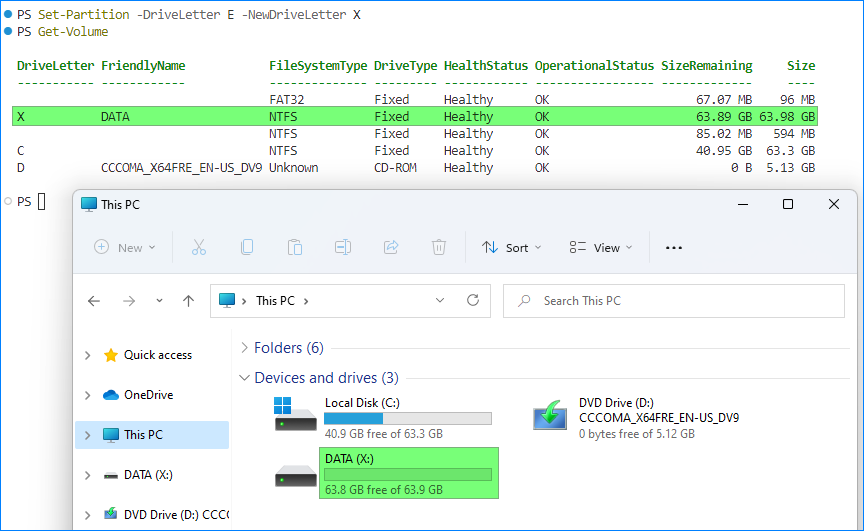Open the New item dropdown
Screen dimensions: 864x531
[x=125, y=247]
